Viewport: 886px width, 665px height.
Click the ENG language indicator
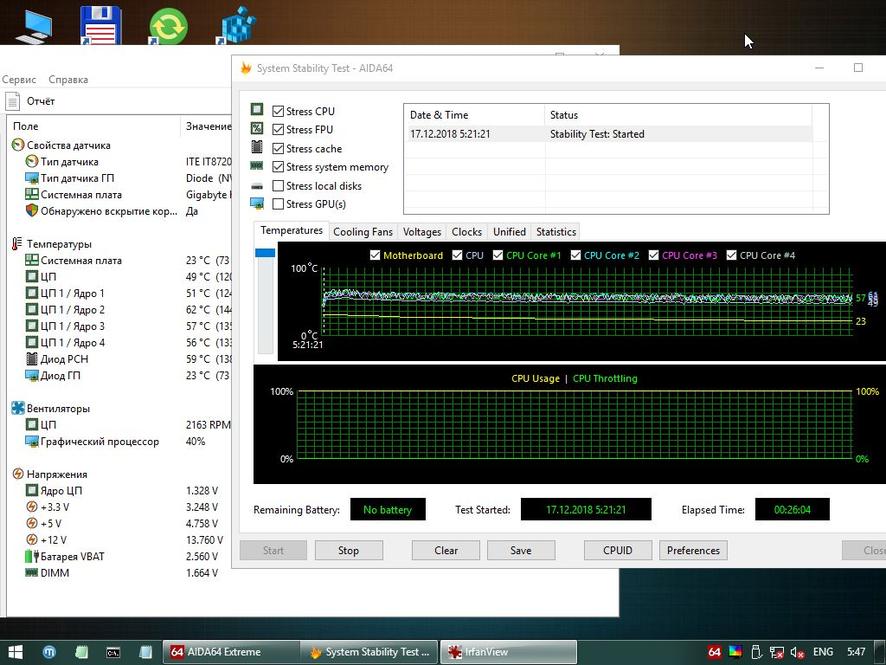point(823,652)
